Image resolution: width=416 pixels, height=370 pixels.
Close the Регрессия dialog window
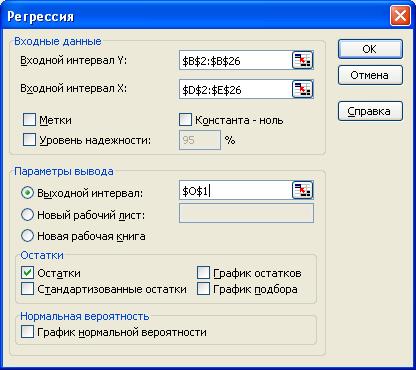pyautogui.click(x=400, y=16)
